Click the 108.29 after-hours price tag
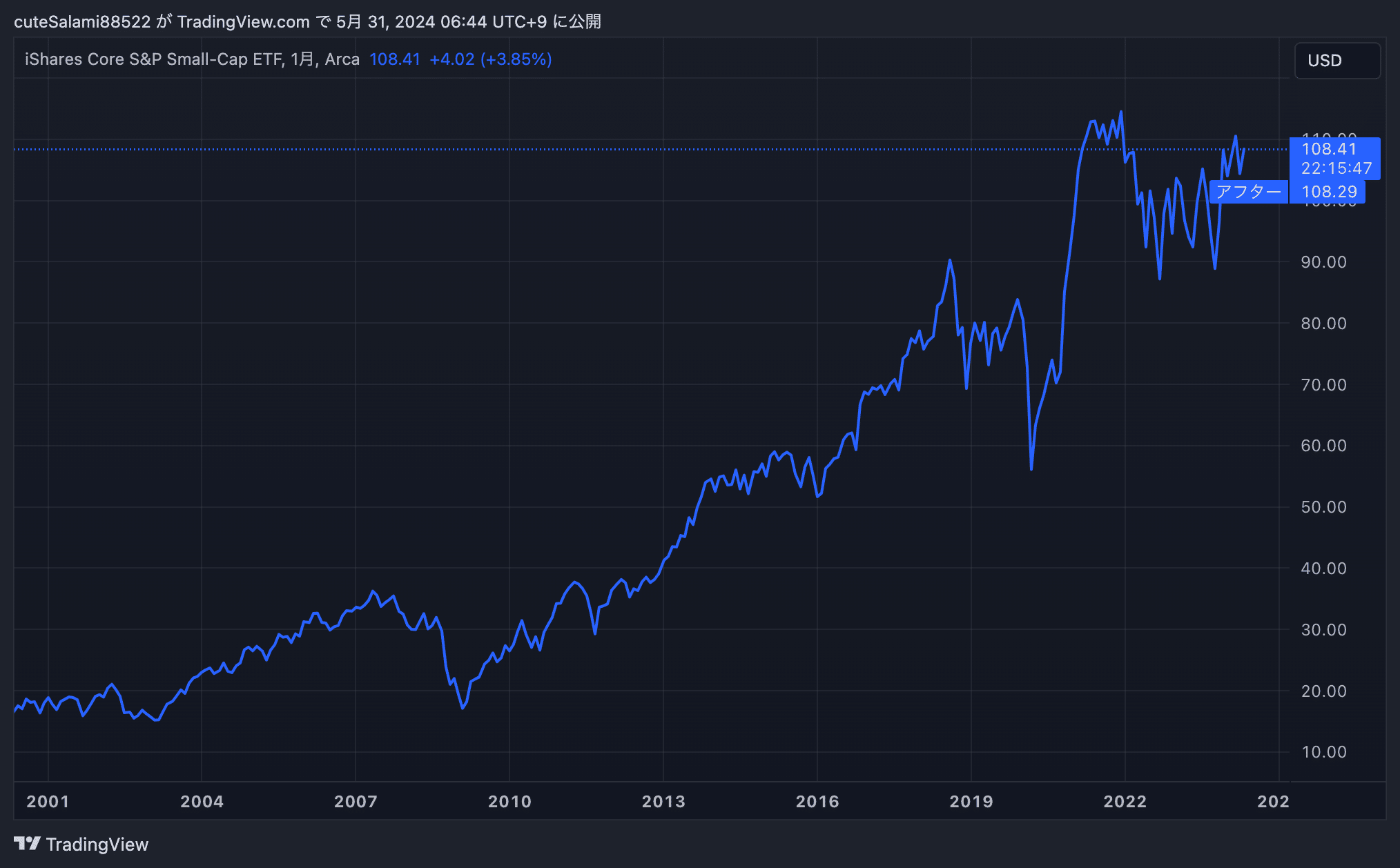Image resolution: width=1400 pixels, height=868 pixels. click(1328, 192)
